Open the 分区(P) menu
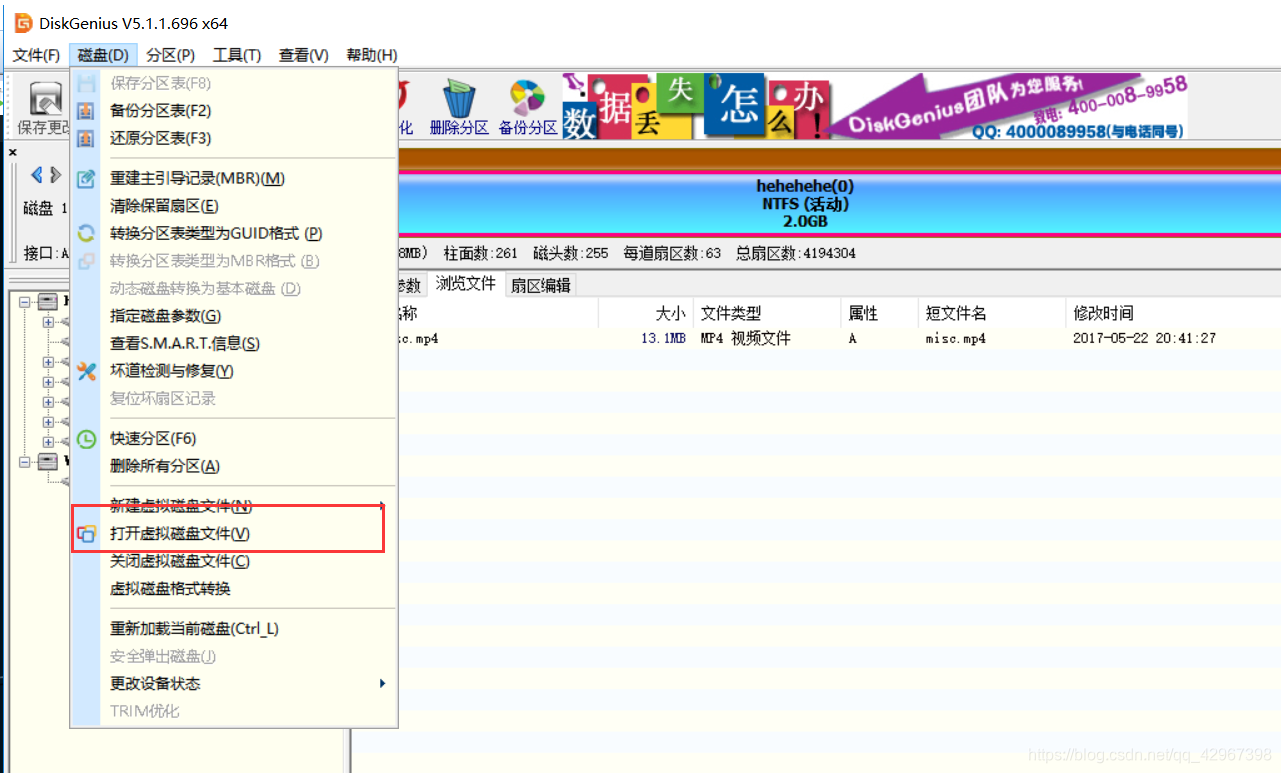1281x773 pixels. pyautogui.click(x=170, y=55)
